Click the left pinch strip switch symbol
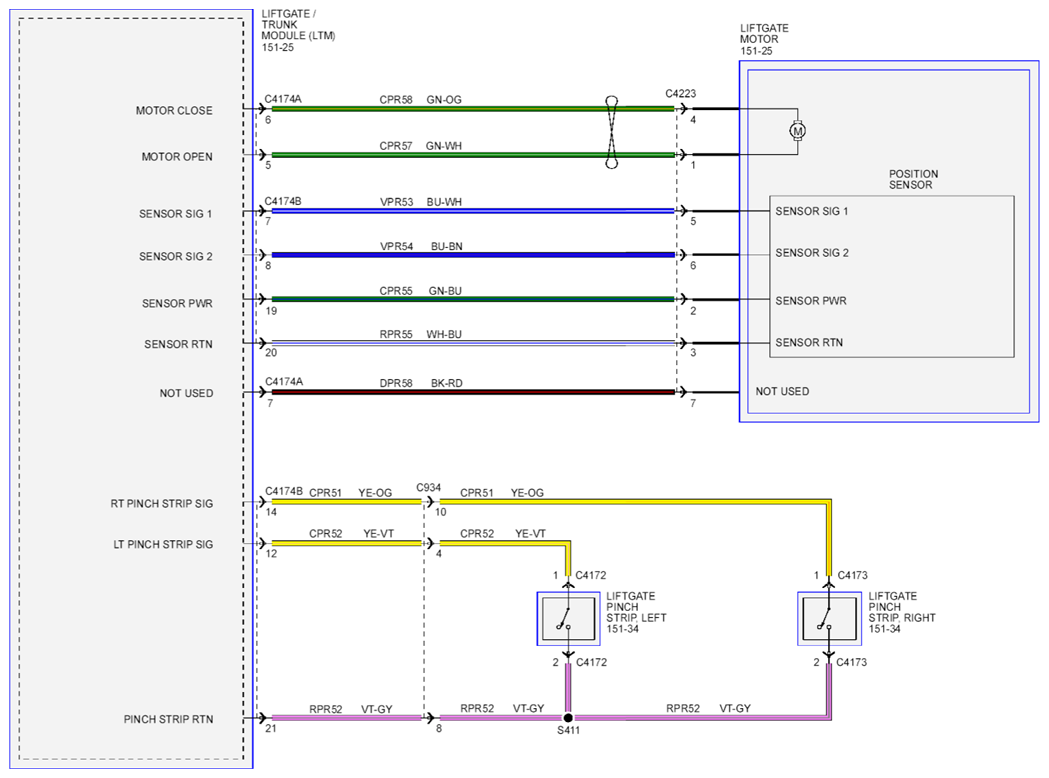This screenshot has width=1049, height=778. 568,619
